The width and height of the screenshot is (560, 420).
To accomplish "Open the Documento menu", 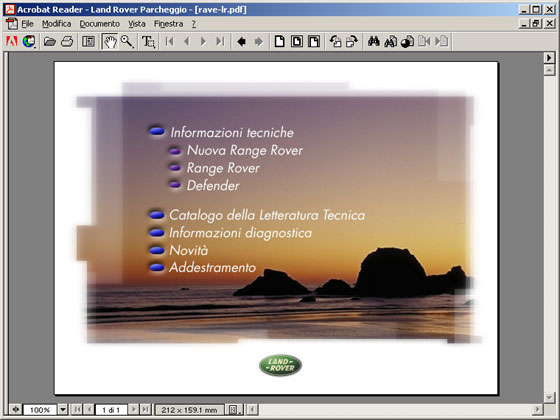I will (100, 24).
